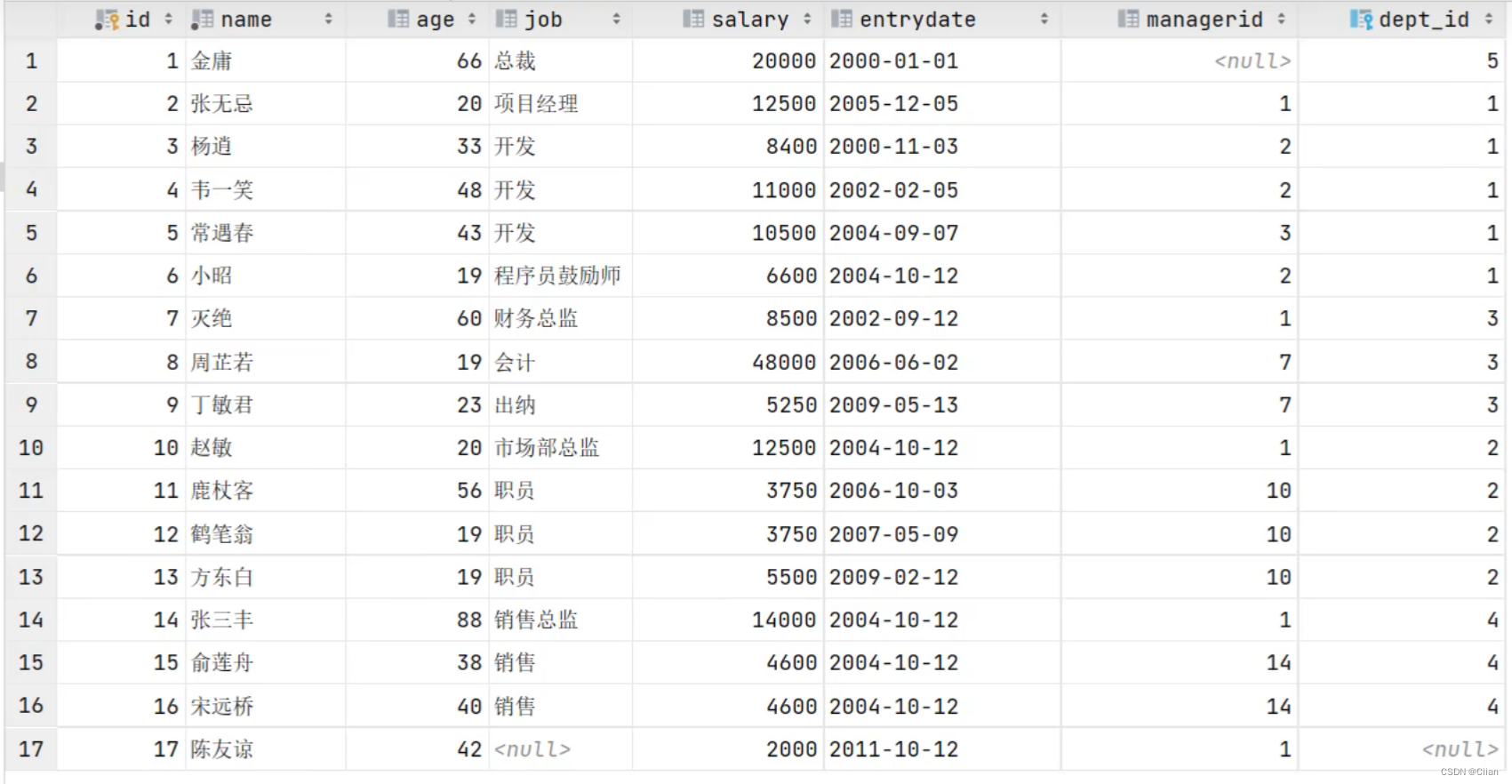
Task: Select the name cell 宋远桥
Action: click(265, 707)
